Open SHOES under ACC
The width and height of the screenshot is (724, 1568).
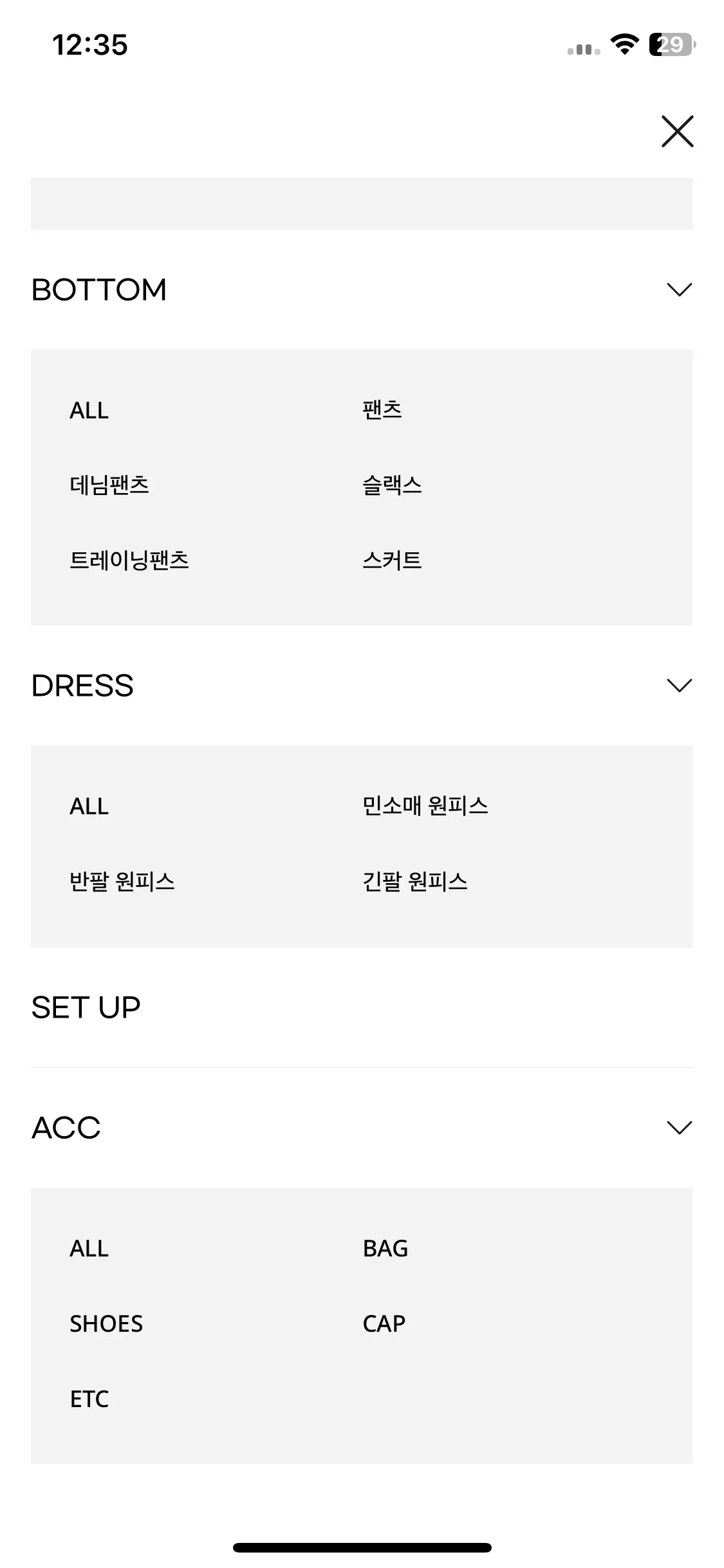pyautogui.click(x=106, y=1323)
